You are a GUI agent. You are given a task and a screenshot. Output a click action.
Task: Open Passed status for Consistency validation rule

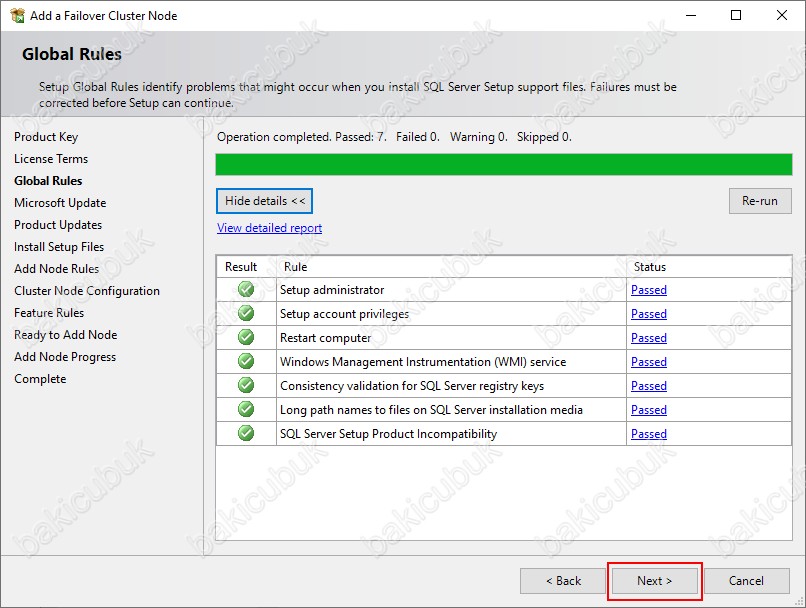tap(648, 386)
